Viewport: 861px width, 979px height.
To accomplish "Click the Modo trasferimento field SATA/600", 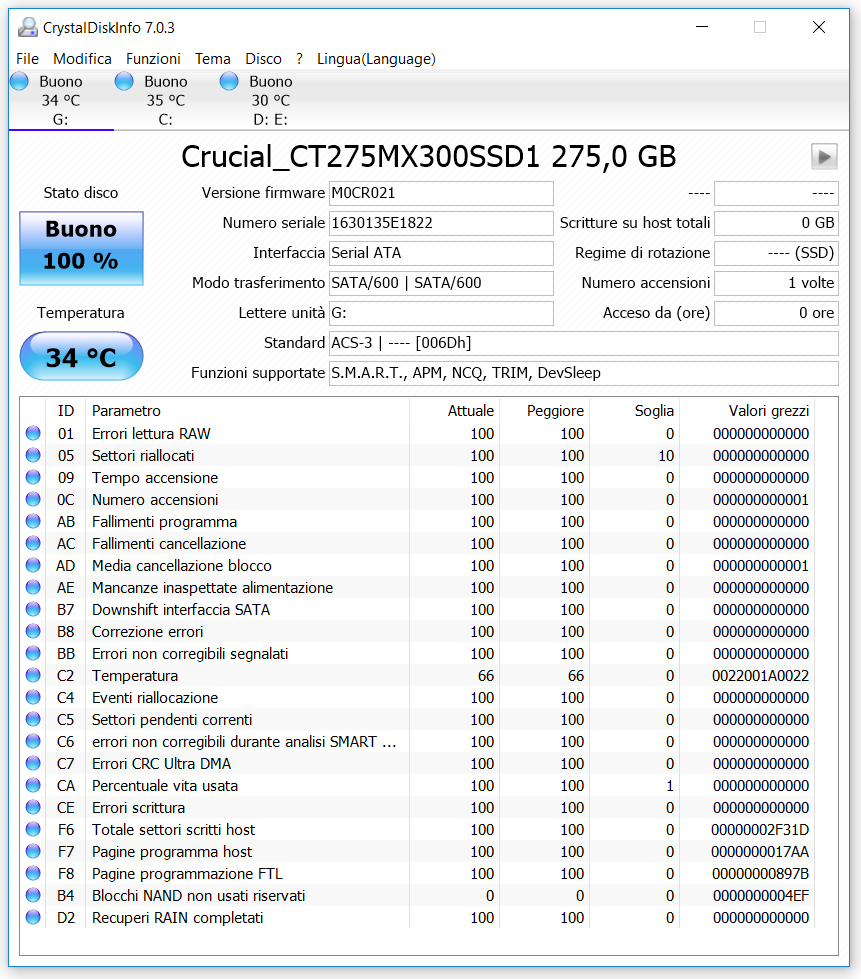I will pos(441,283).
